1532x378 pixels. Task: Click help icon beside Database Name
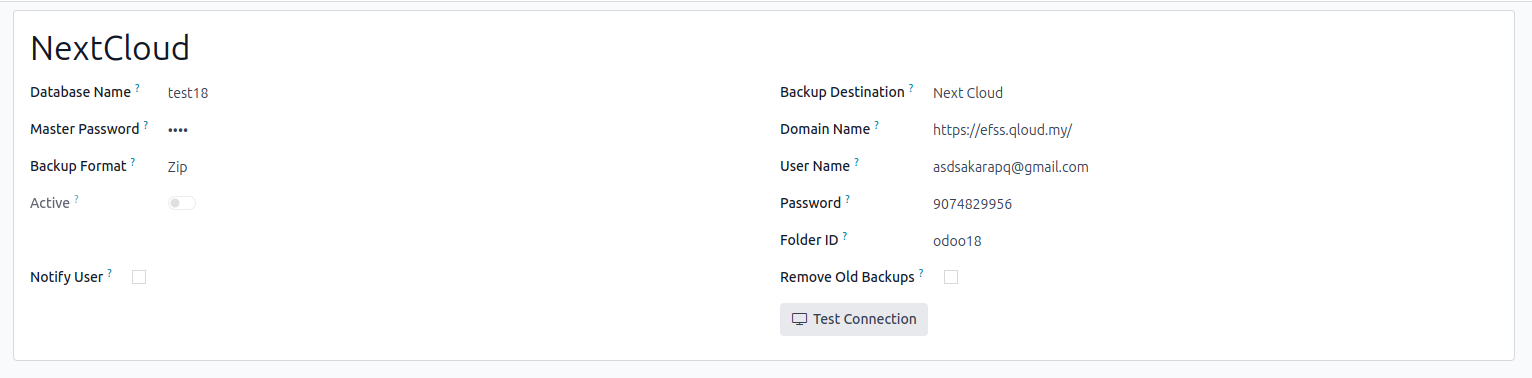coord(137,89)
